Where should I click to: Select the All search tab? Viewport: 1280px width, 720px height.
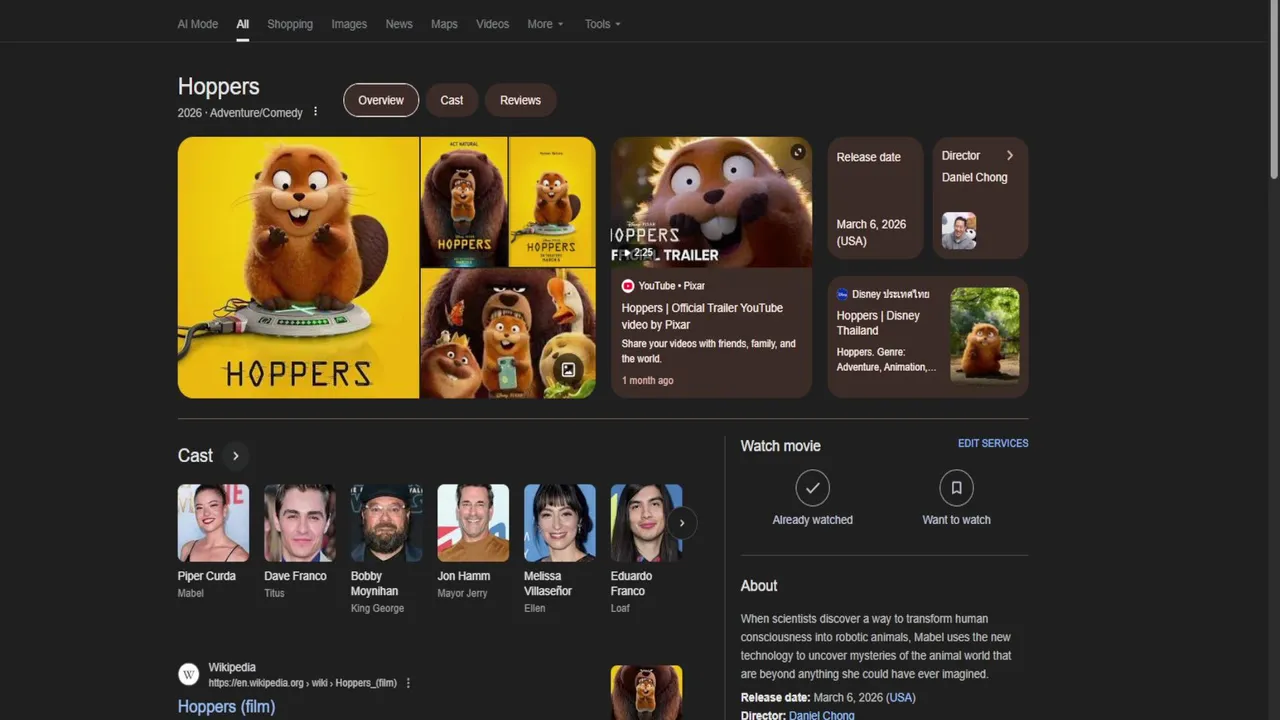[243, 24]
